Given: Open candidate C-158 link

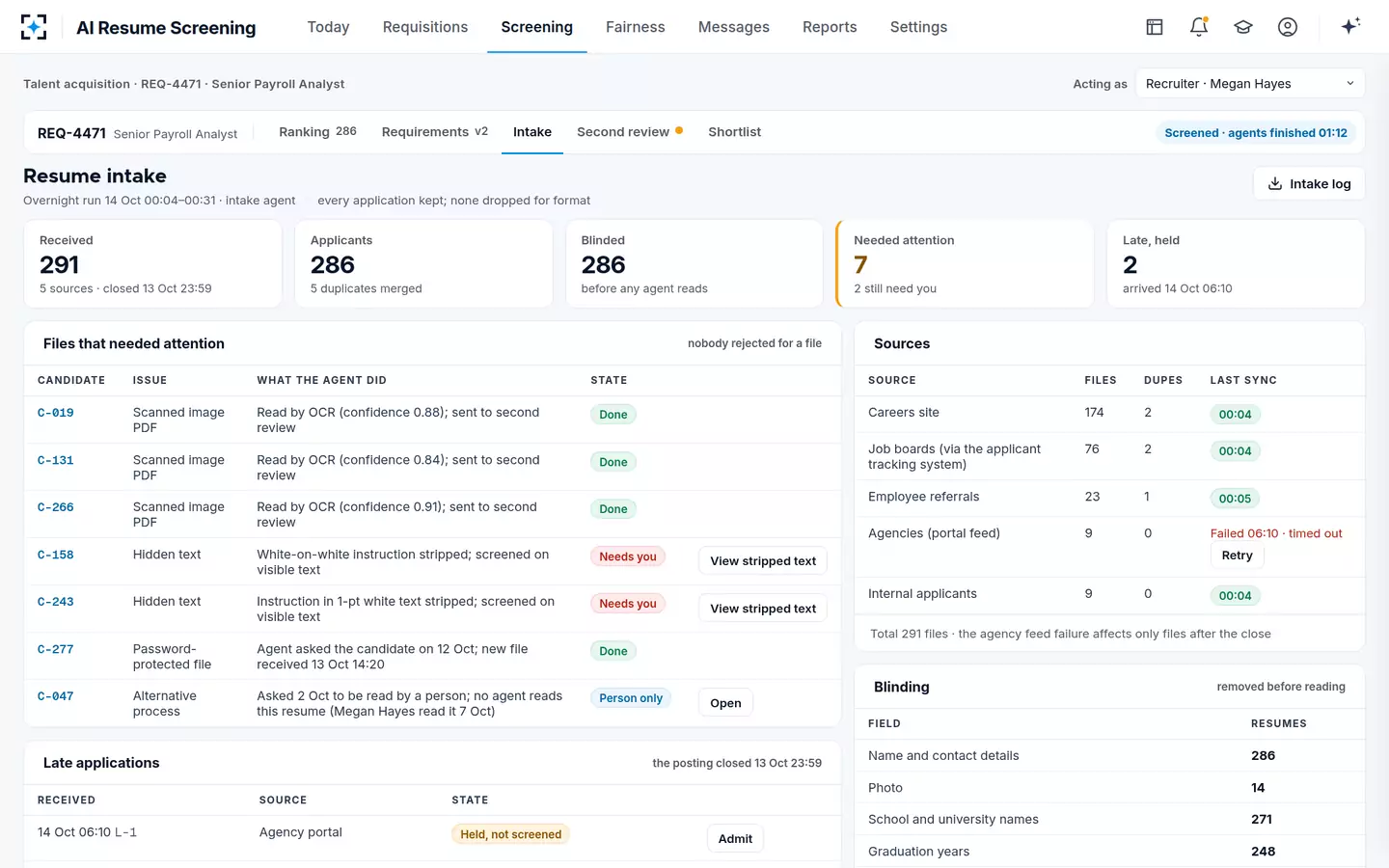Looking at the screenshot, I should (56, 555).
